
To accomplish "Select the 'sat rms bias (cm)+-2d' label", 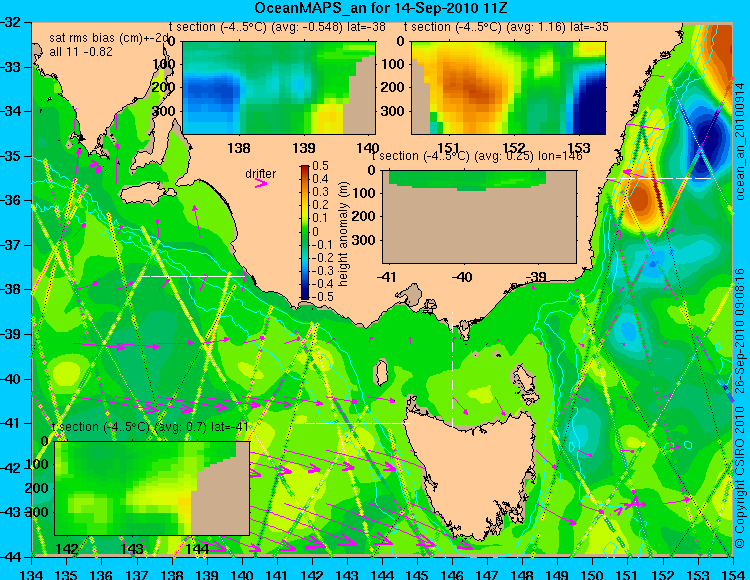I will pyautogui.click(x=110, y=38).
